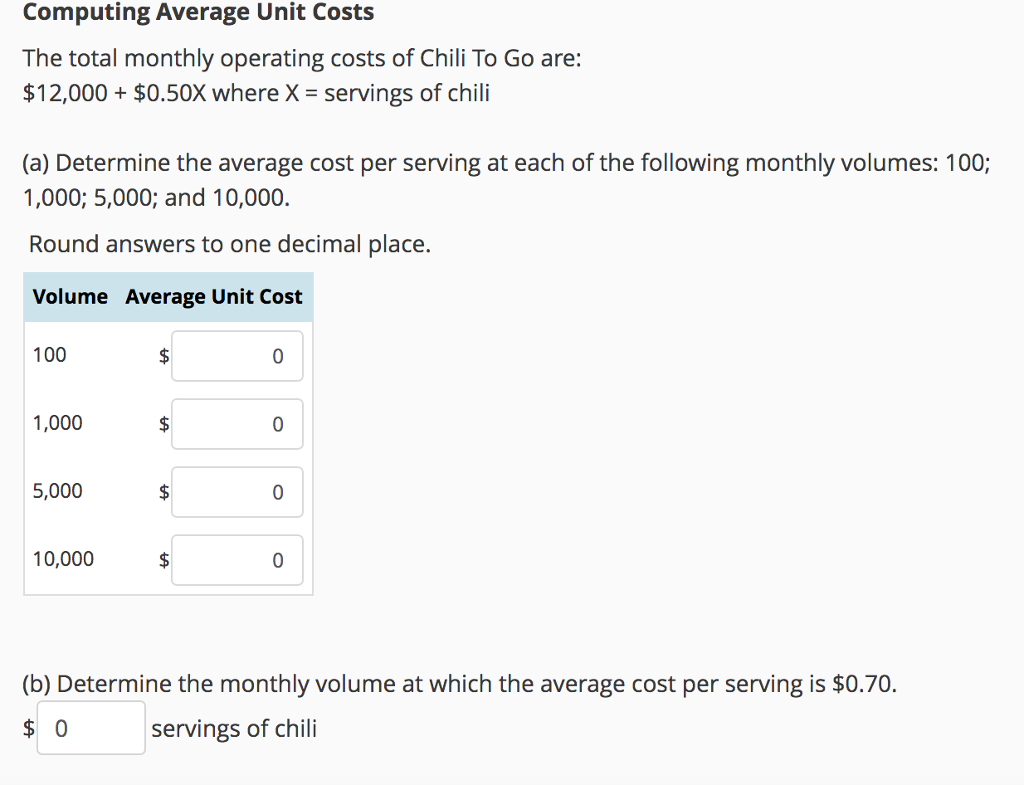Click the Computing Average Unit Costs title
The image size is (1024, 785).
tap(200, 12)
